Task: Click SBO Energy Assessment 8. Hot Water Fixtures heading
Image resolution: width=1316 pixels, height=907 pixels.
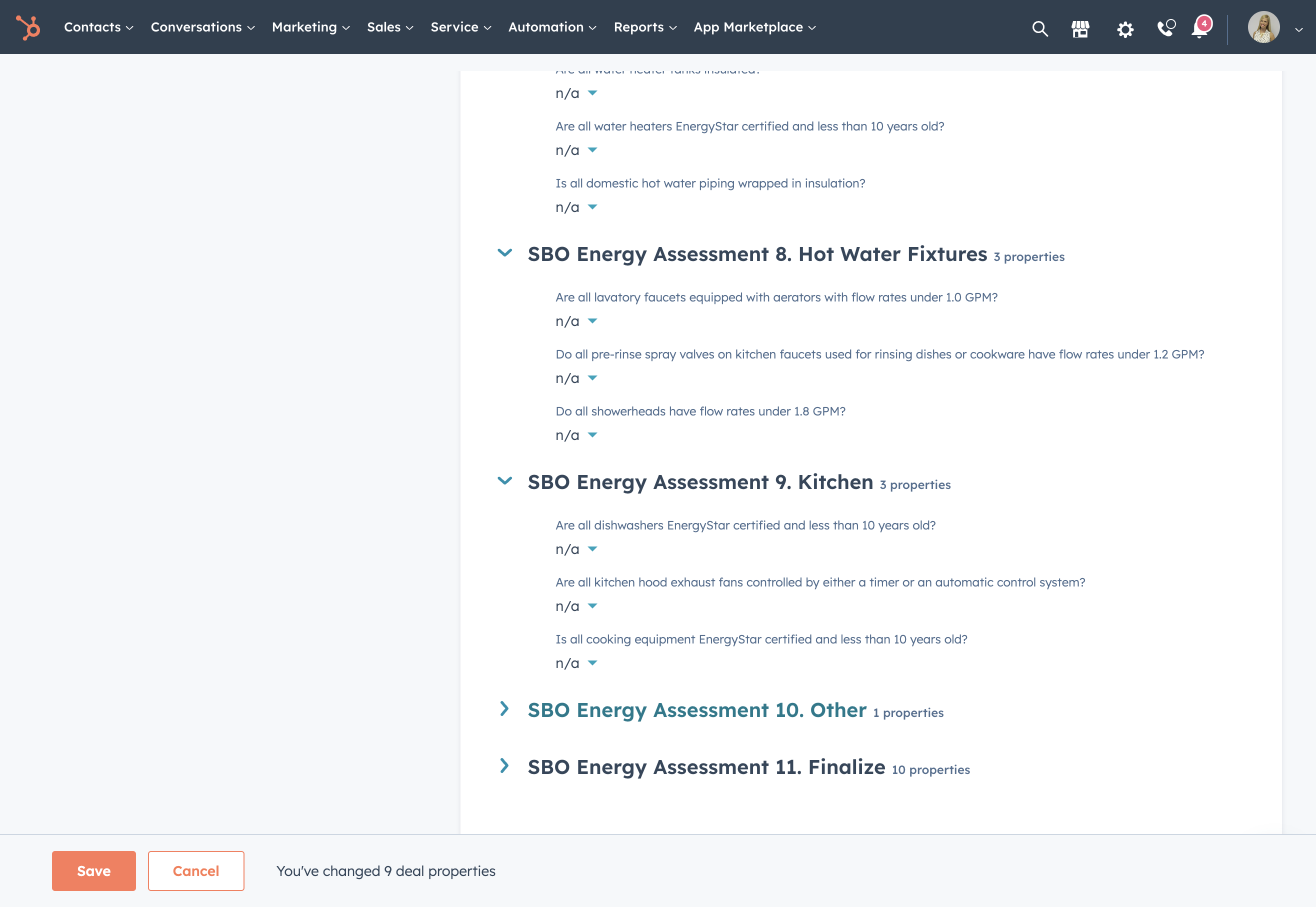Action: click(757, 254)
